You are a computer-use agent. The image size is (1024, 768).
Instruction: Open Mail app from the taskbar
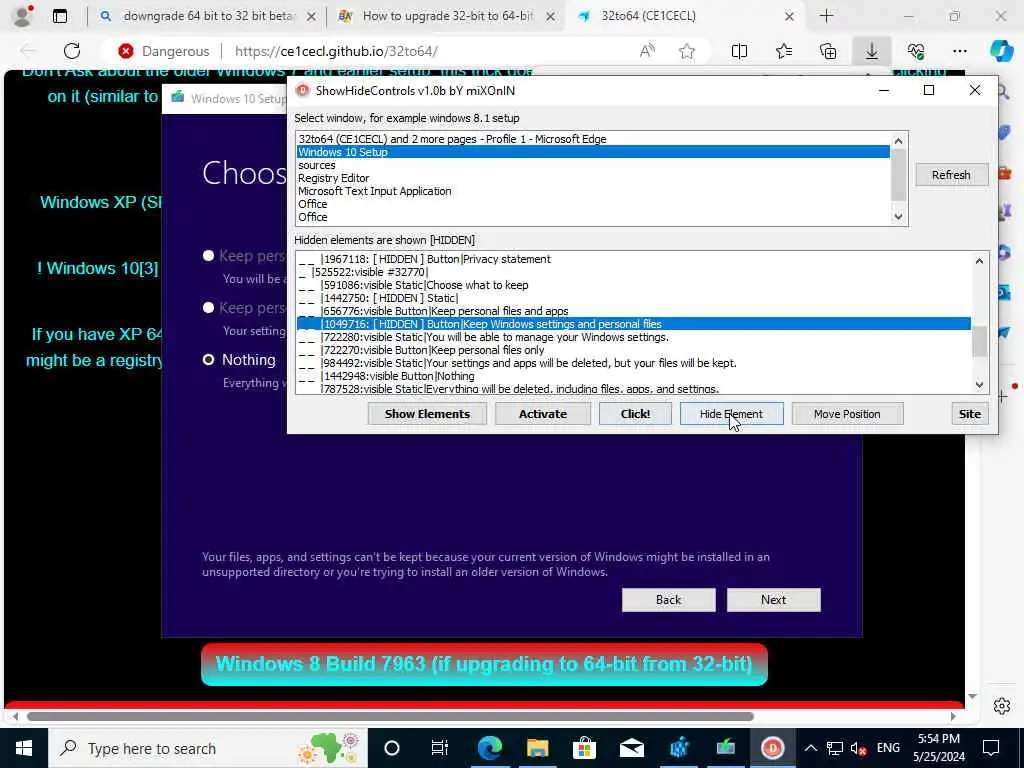[x=632, y=748]
